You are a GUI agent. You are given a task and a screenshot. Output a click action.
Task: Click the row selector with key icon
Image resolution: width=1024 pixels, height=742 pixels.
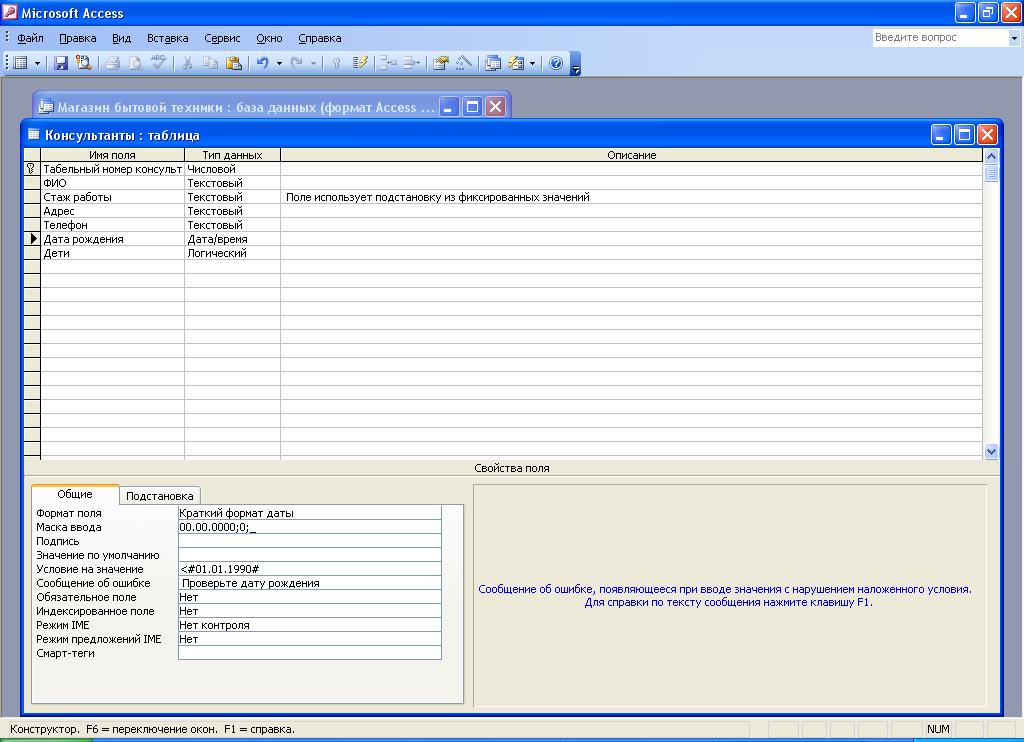(32, 169)
